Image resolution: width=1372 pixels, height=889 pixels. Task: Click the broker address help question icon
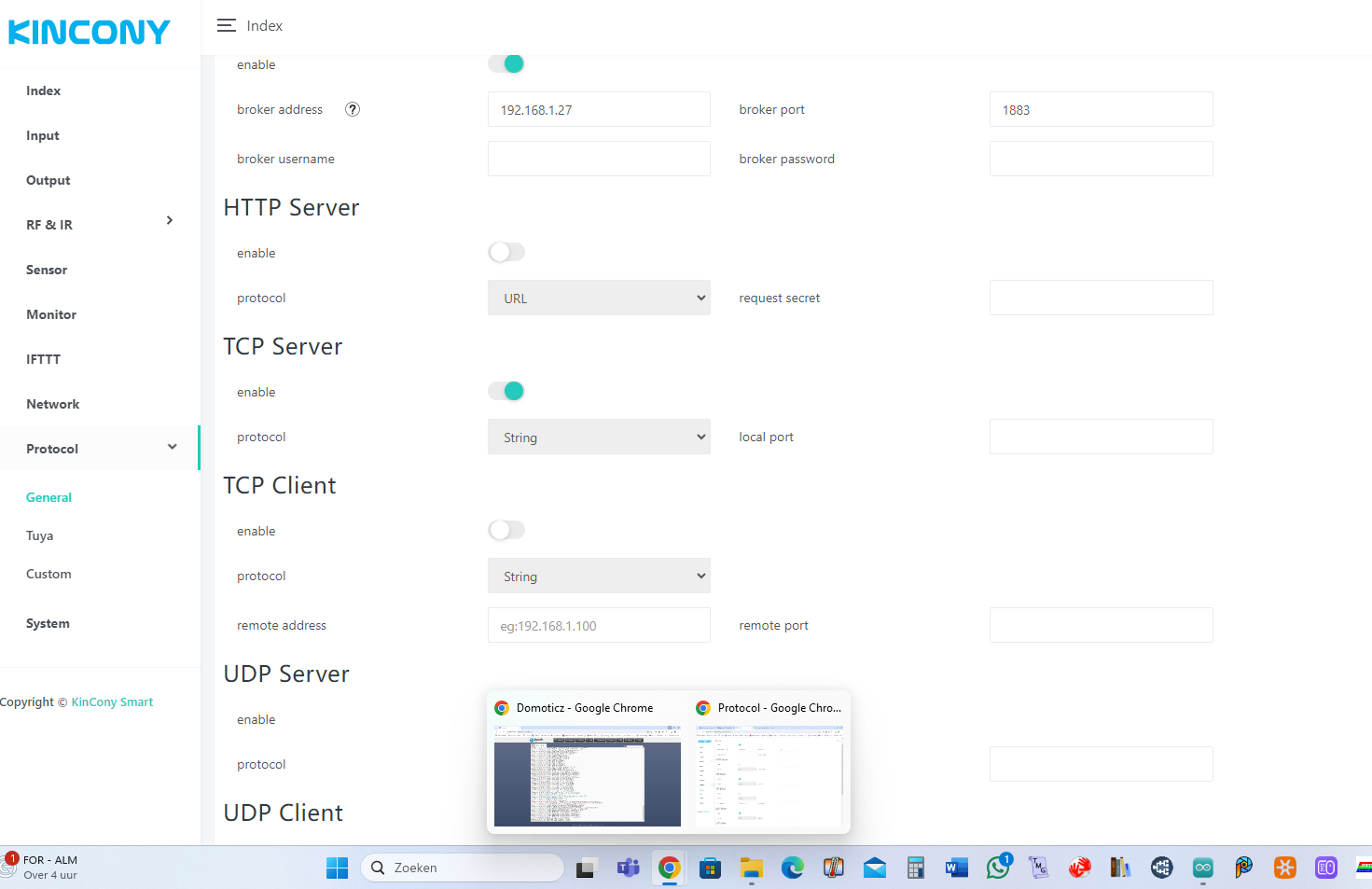coord(353,110)
